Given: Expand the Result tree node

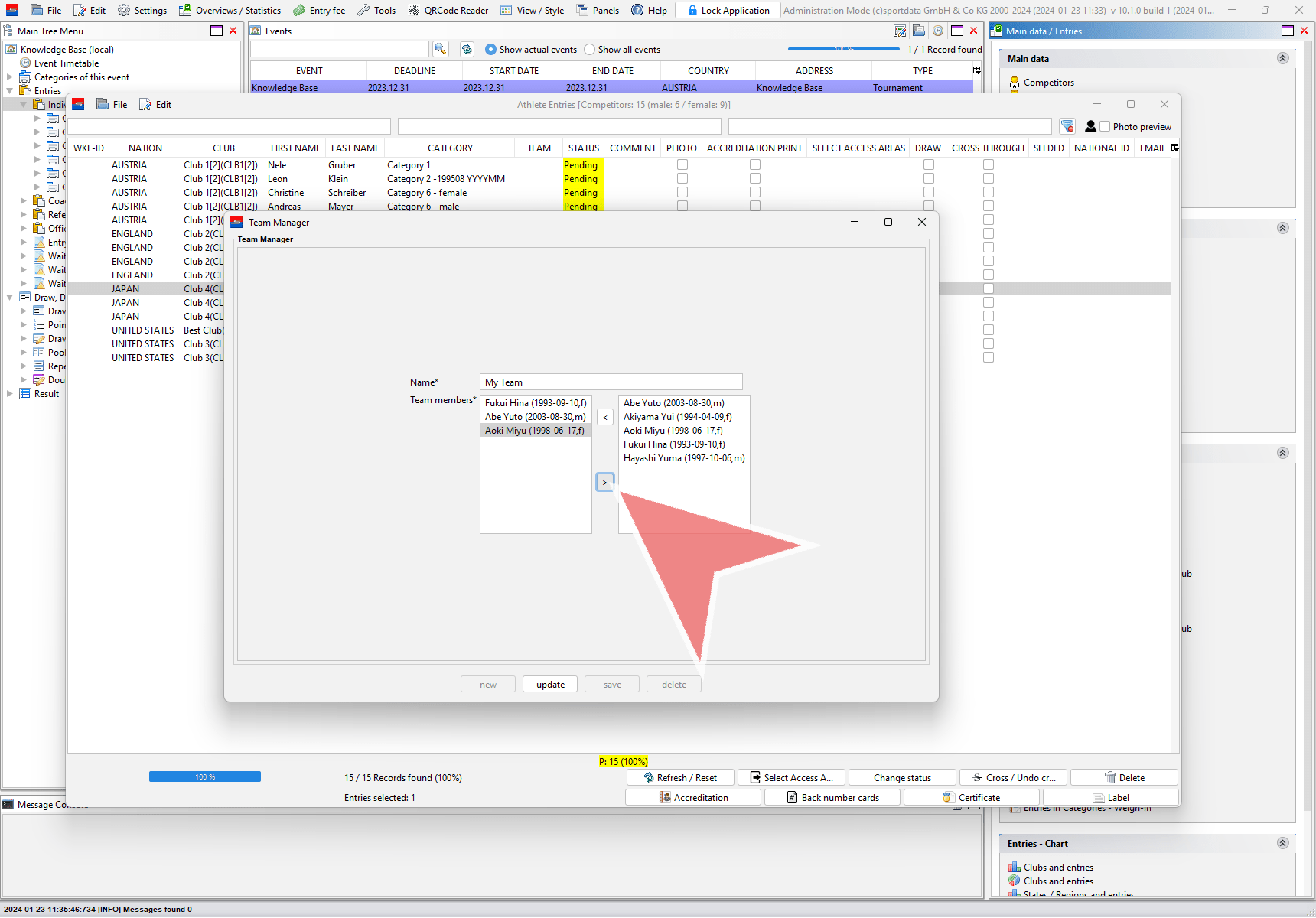Looking at the screenshot, I should (x=10, y=394).
